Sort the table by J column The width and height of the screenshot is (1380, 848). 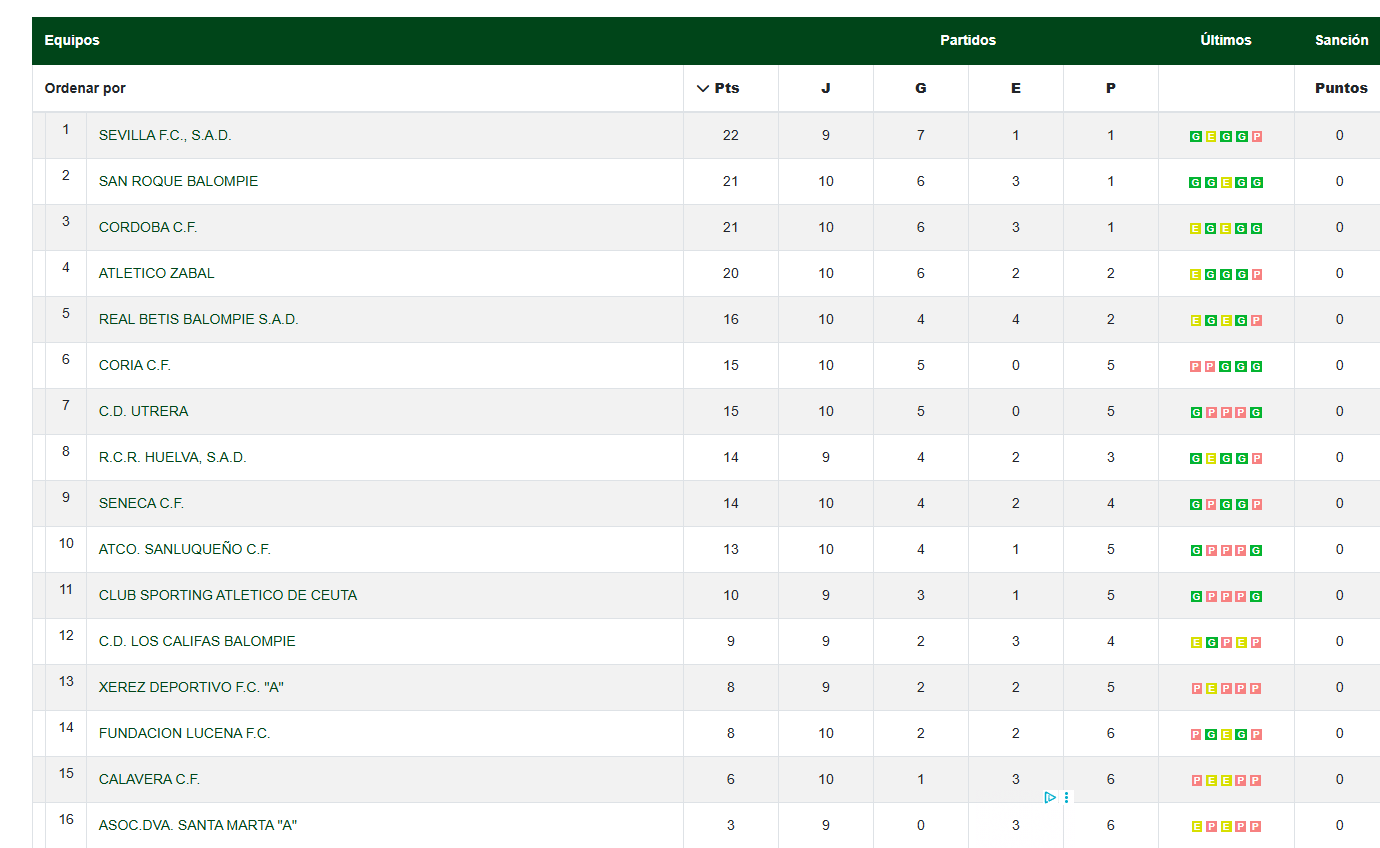pyautogui.click(x=825, y=88)
